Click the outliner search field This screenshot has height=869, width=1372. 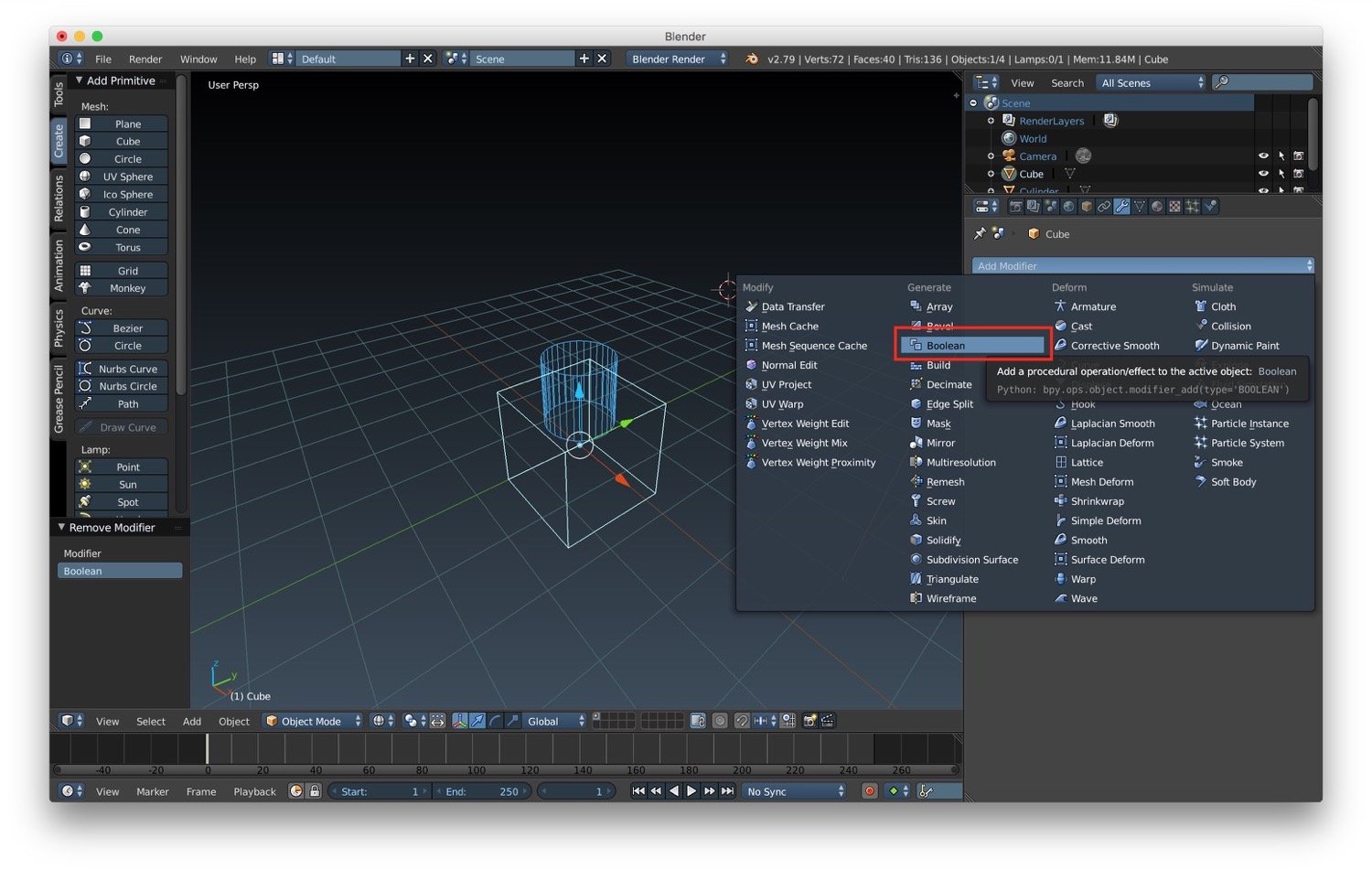(x=1263, y=82)
